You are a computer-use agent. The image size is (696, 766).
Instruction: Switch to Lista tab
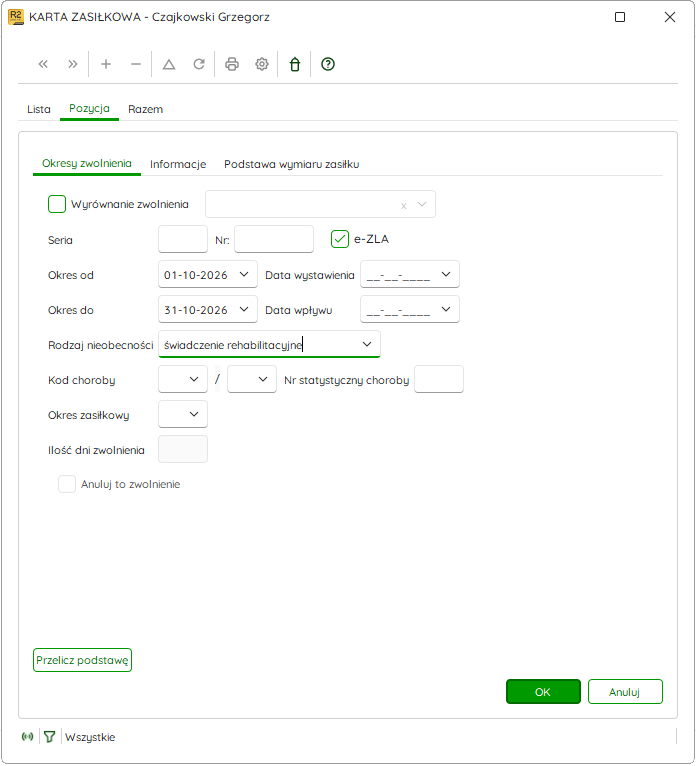coord(39,109)
